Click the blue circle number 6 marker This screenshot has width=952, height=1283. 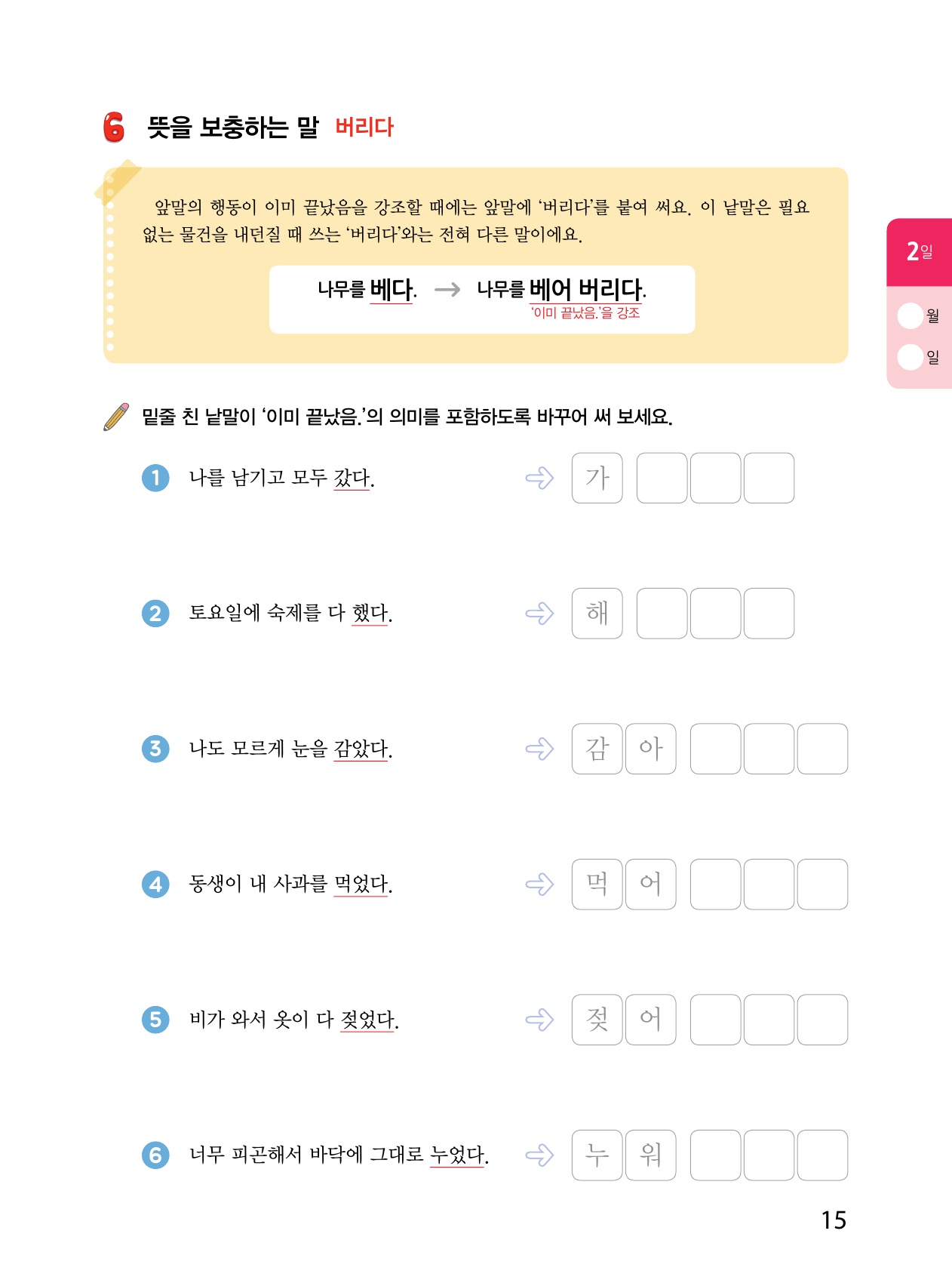click(x=155, y=1155)
